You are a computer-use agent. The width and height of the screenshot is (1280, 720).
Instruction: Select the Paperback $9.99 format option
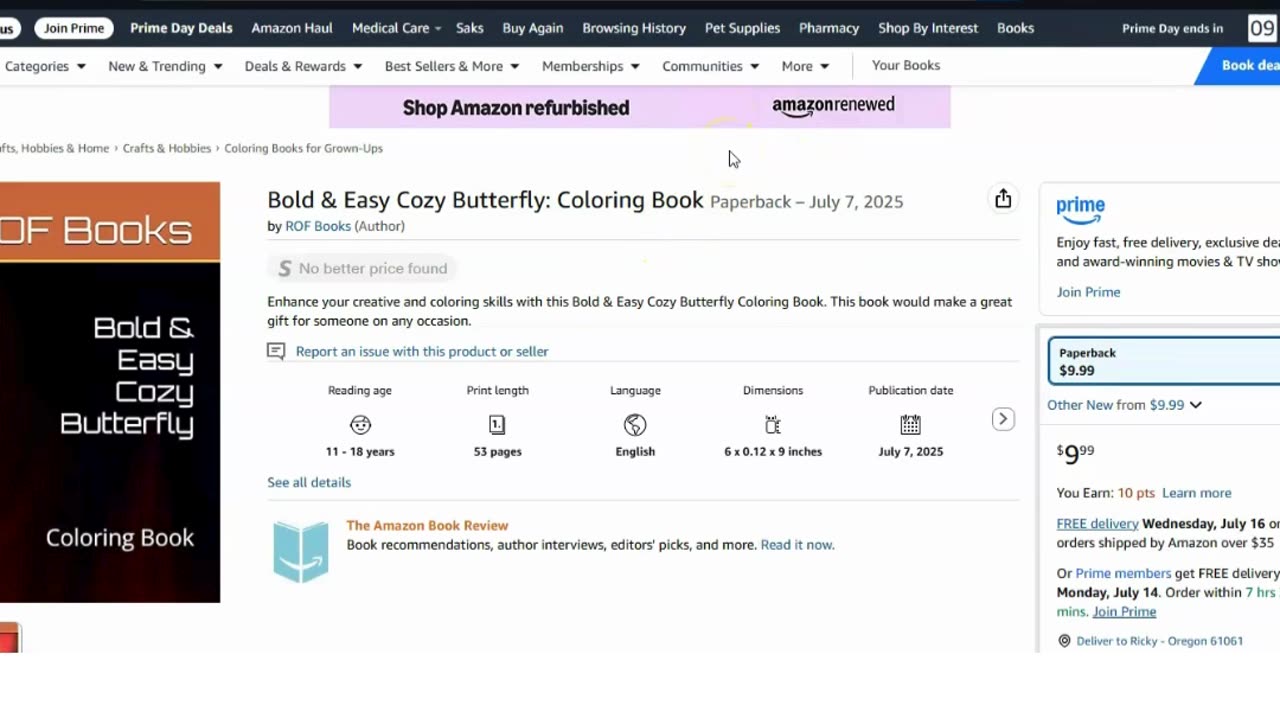click(1165, 361)
